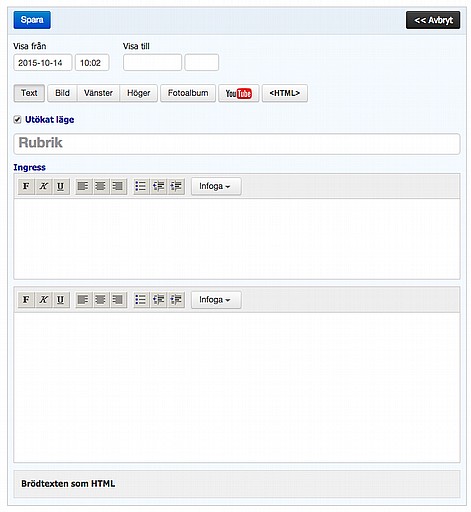
Task: Click the << Avbryt button
Action: pos(433,20)
